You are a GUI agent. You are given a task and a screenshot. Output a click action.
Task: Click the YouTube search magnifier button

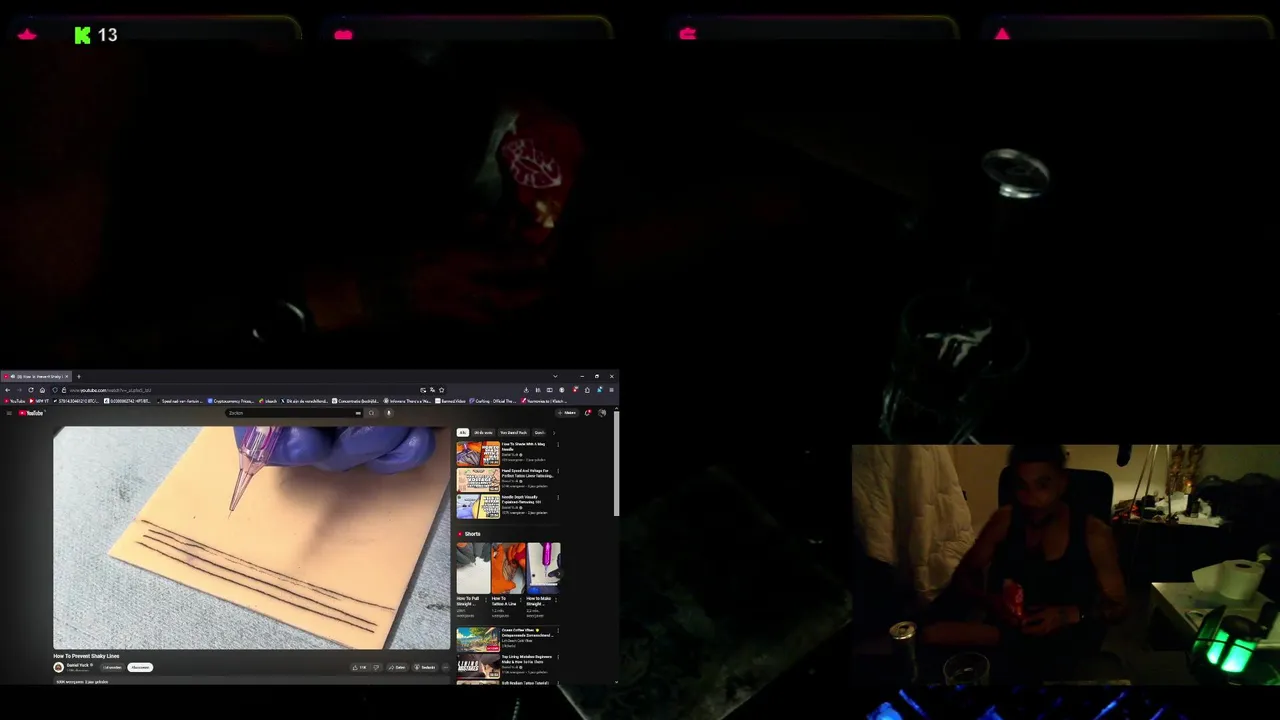pos(371,413)
